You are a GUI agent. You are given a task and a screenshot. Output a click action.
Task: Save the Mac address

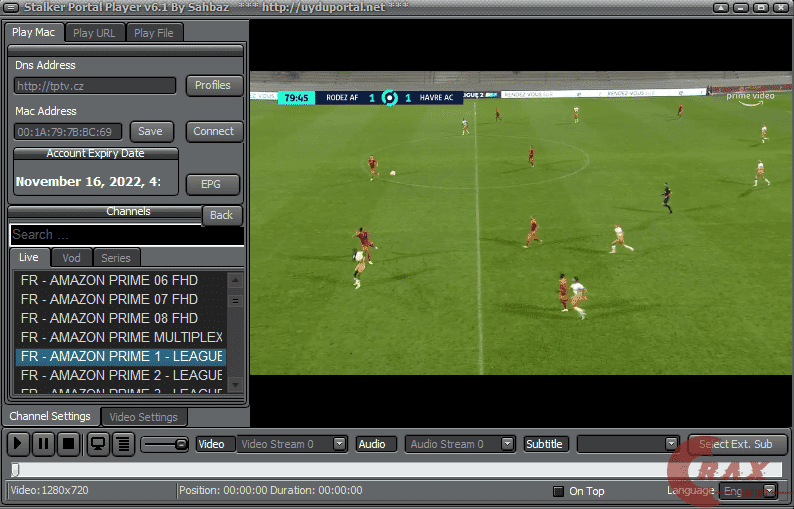click(x=150, y=131)
